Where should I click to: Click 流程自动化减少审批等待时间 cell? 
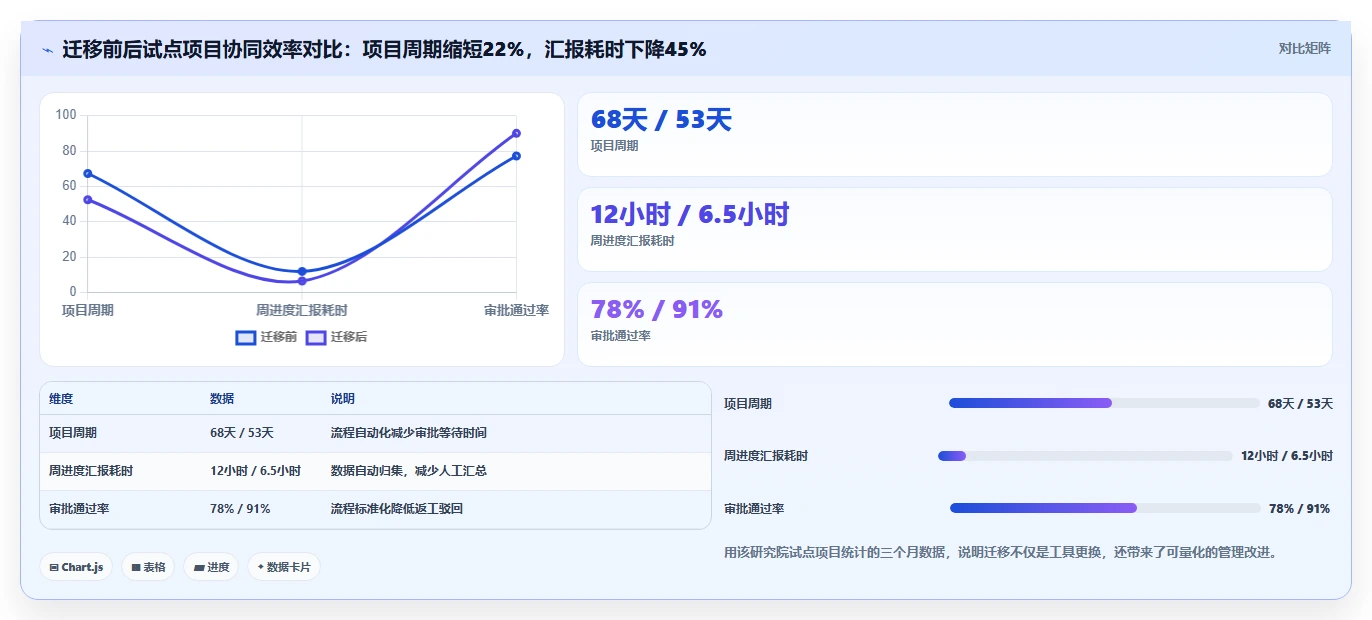pyautogui.click(x=409, y=433)
